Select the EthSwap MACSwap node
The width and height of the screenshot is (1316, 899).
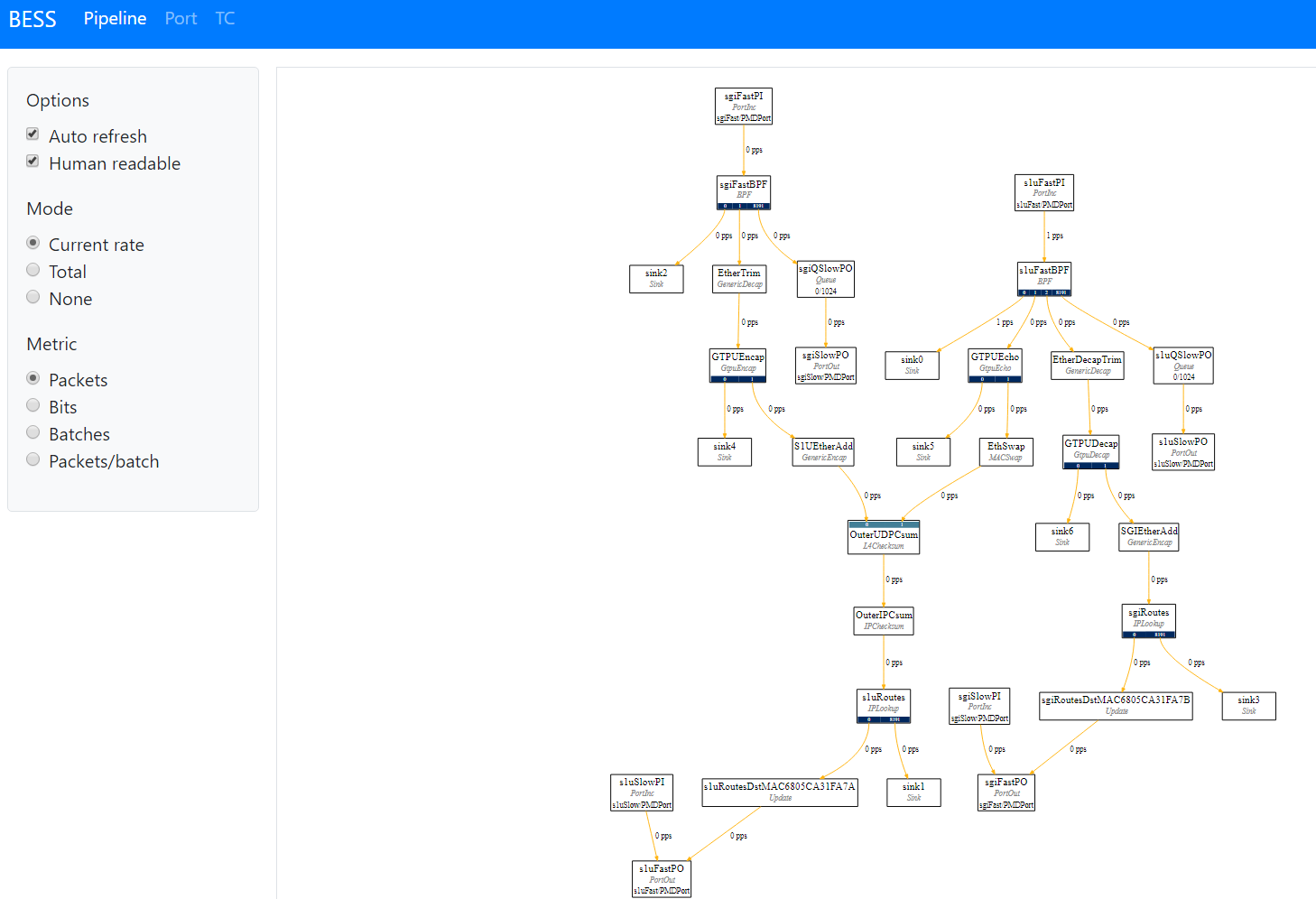[x=1006, y=452]
